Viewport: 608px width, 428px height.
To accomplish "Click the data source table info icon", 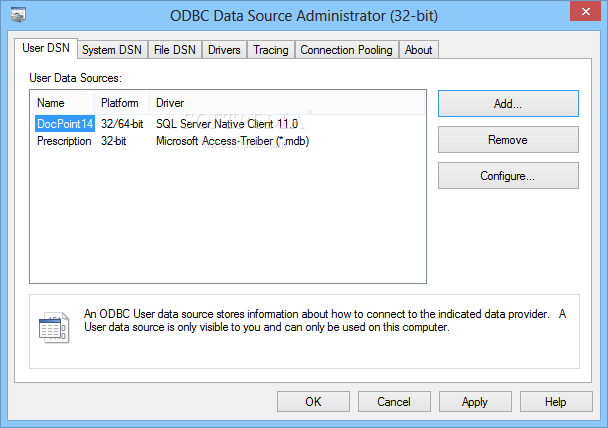I will [x=54, y=328].
